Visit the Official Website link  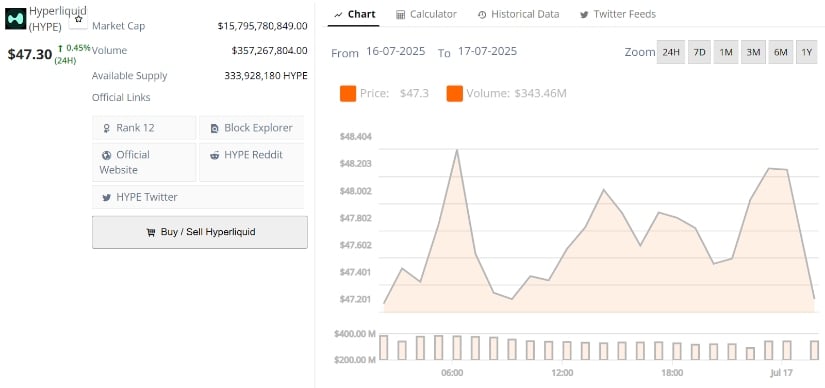click(144, 162)
